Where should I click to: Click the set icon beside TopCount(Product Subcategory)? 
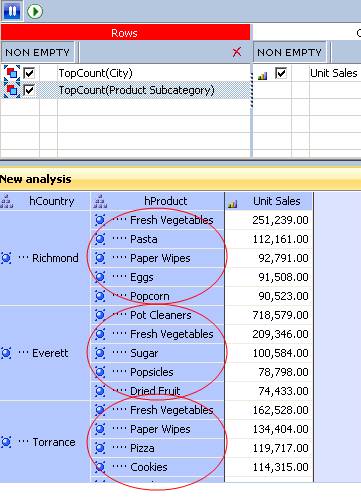(x=12, y=90)
